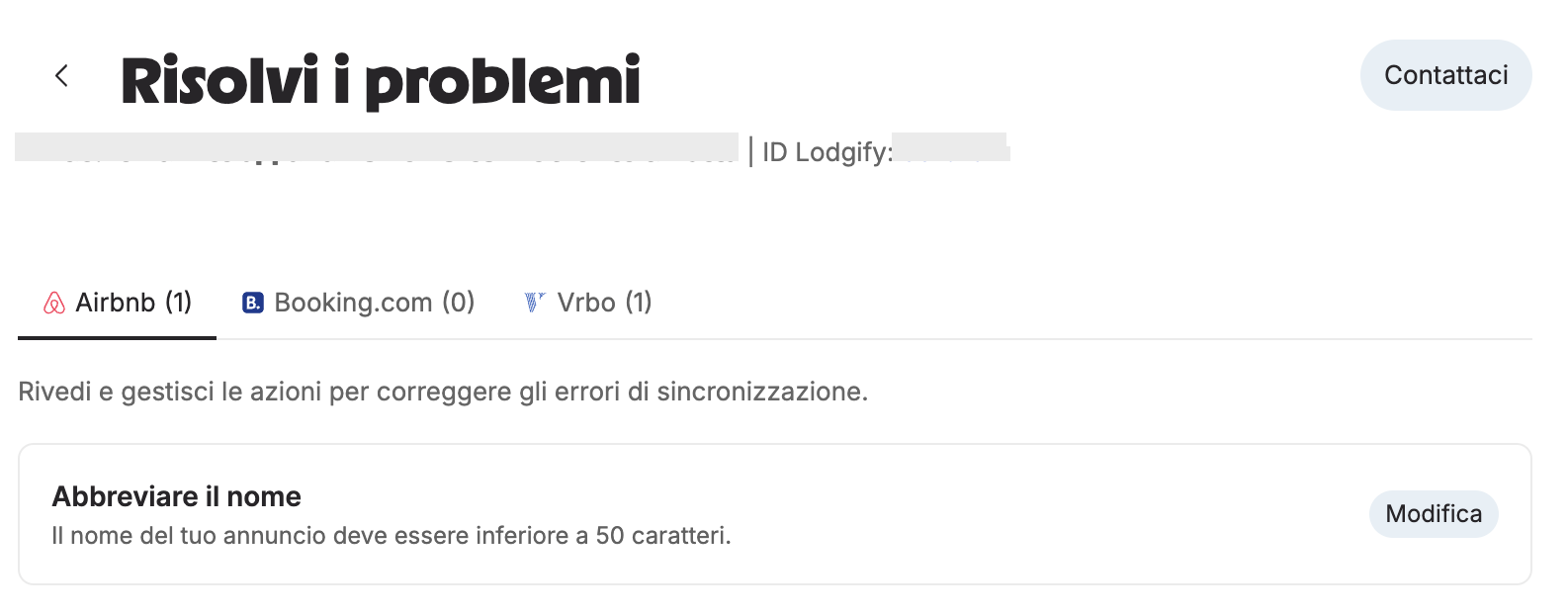This screenshot has height=615, width=1568.
Task: Click the Airbnb logo icon
Action: click(x=54, y=303)
